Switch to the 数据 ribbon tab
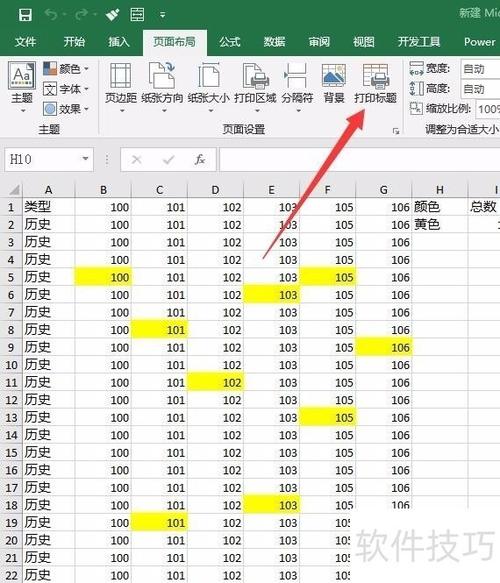 coord(274,42)
